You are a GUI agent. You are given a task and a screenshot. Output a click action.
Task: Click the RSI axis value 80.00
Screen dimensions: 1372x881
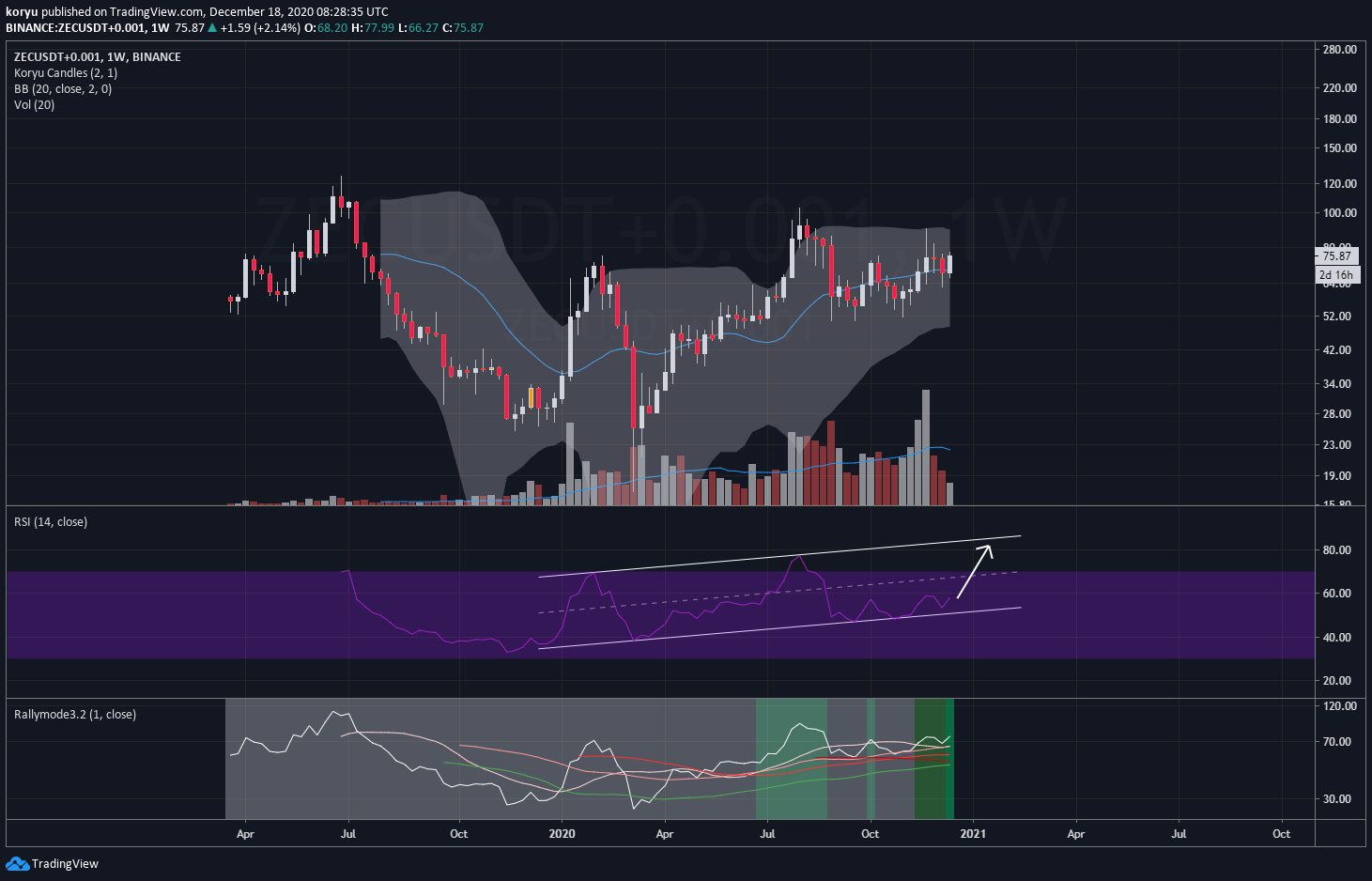coord(1337,549)
